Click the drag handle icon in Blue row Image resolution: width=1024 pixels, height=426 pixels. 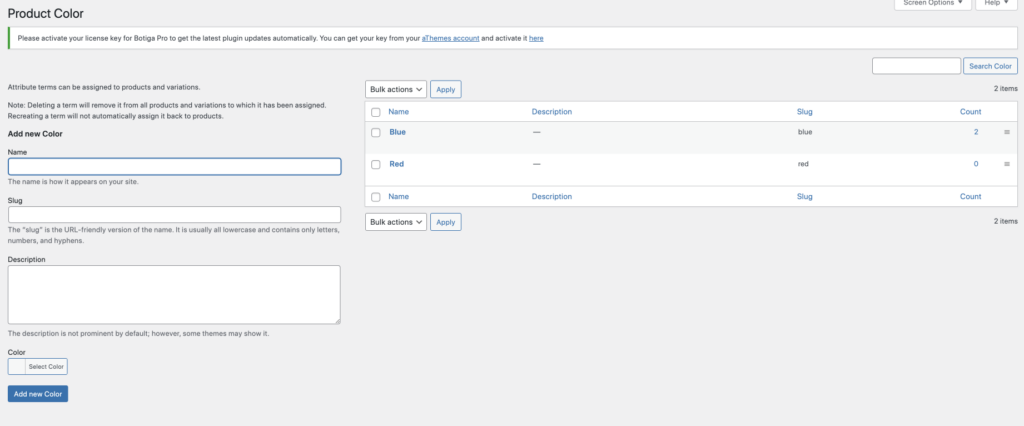coord(1006,132)
